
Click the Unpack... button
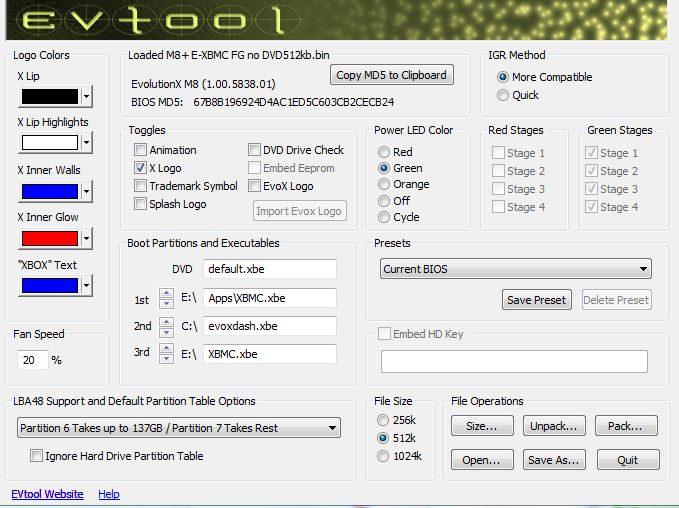click(x=554, y=426)
